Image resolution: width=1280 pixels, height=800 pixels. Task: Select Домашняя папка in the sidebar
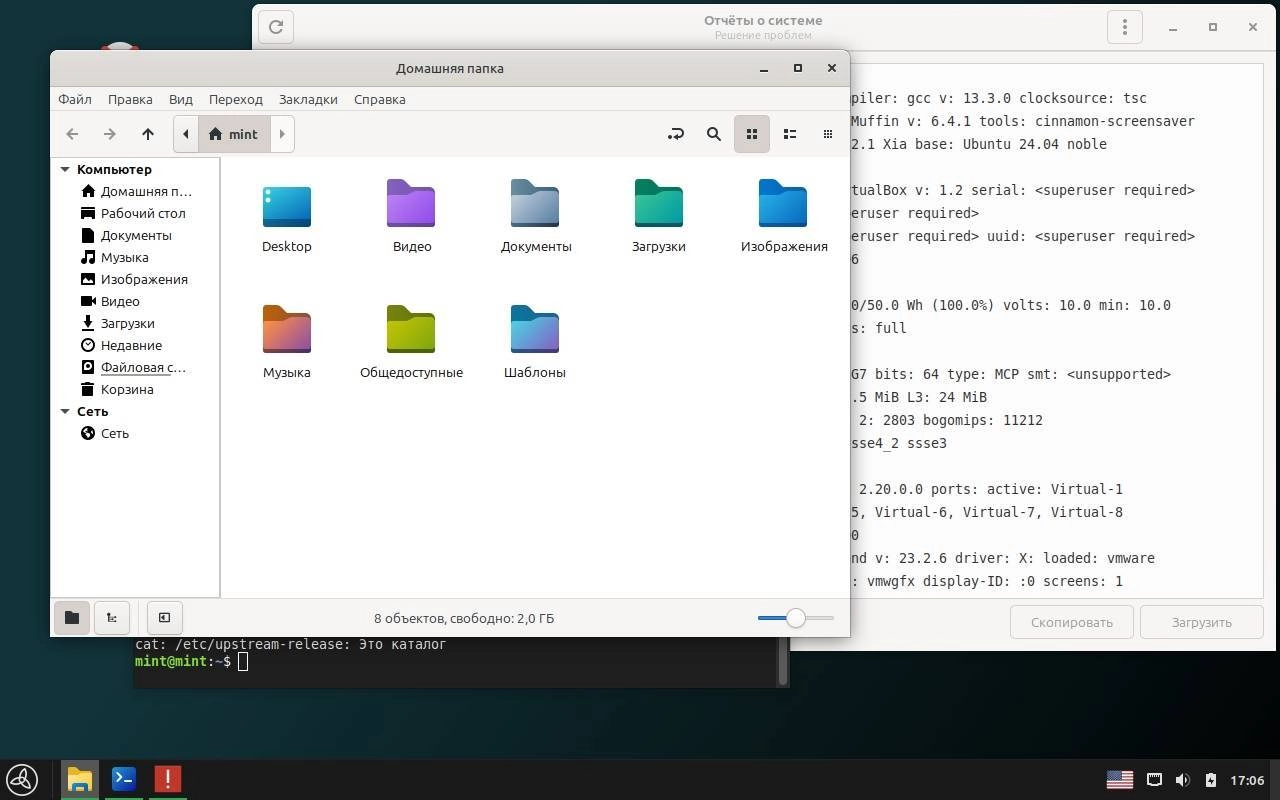pos(135,191)
